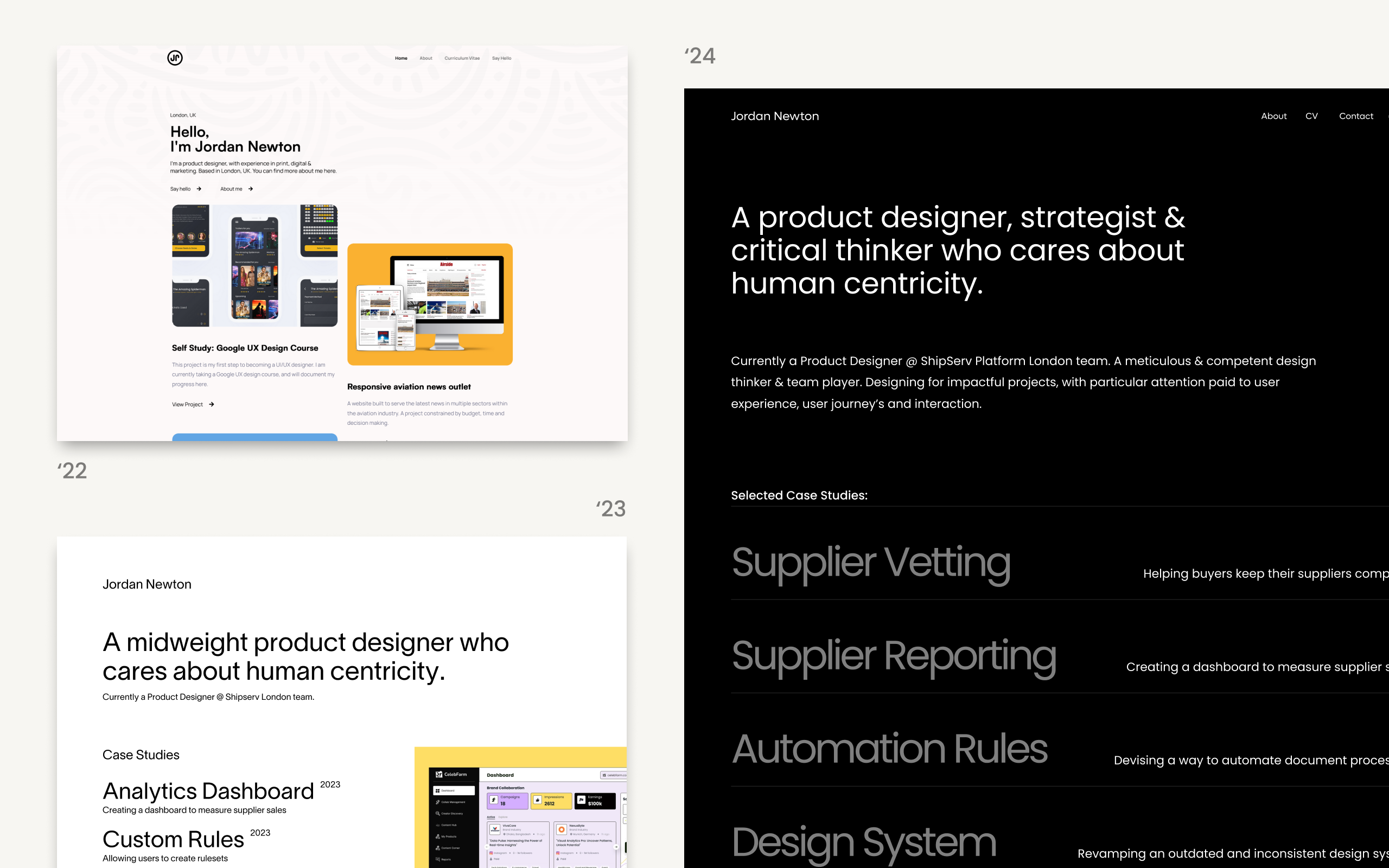Click the movie app mockup thumbnail
Viewport: 1389px width, 868px height.
pos(255,265)
